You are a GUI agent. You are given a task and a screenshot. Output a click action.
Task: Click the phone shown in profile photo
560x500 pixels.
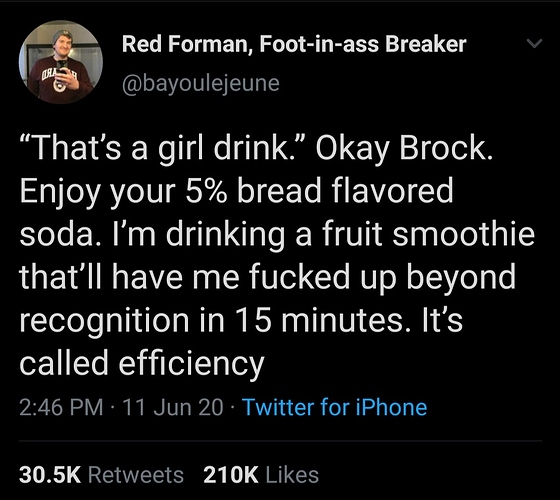coord(62,68)
